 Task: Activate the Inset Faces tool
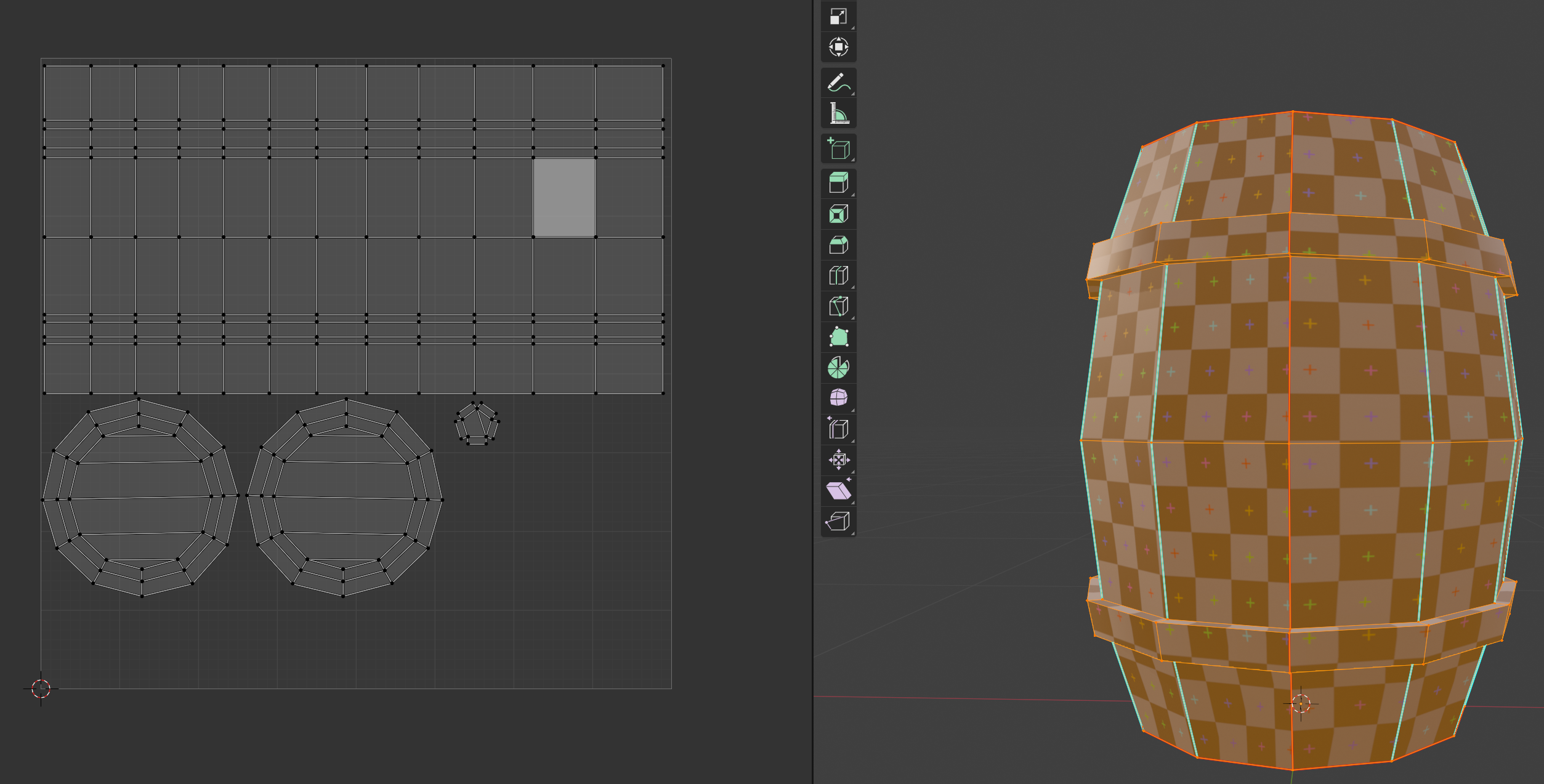pos(838,214)
